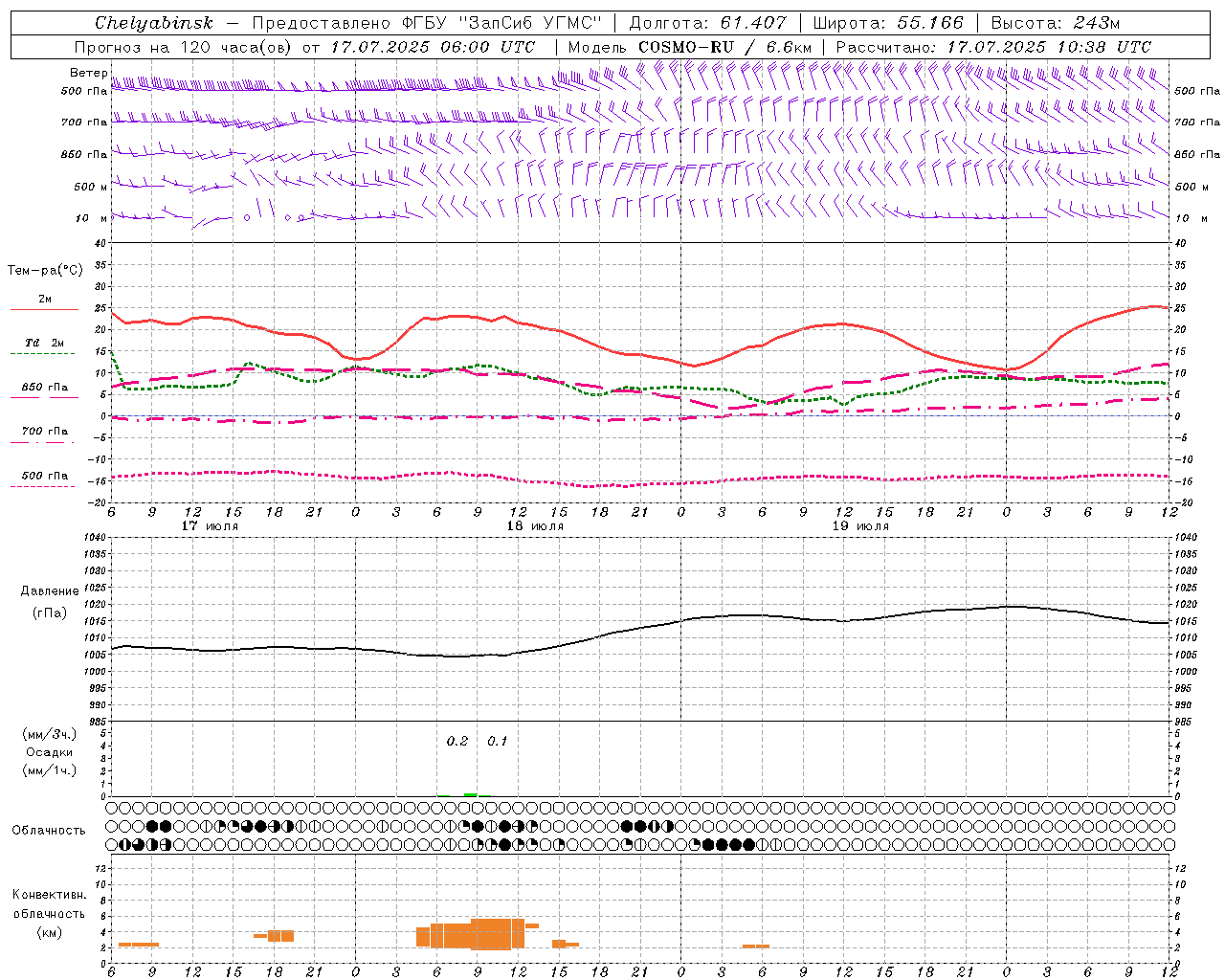Click small orange convective bar near 6h on 19 июля
Screen dimensions: 1225x980
pyautogui.click(x=755, y=947)
